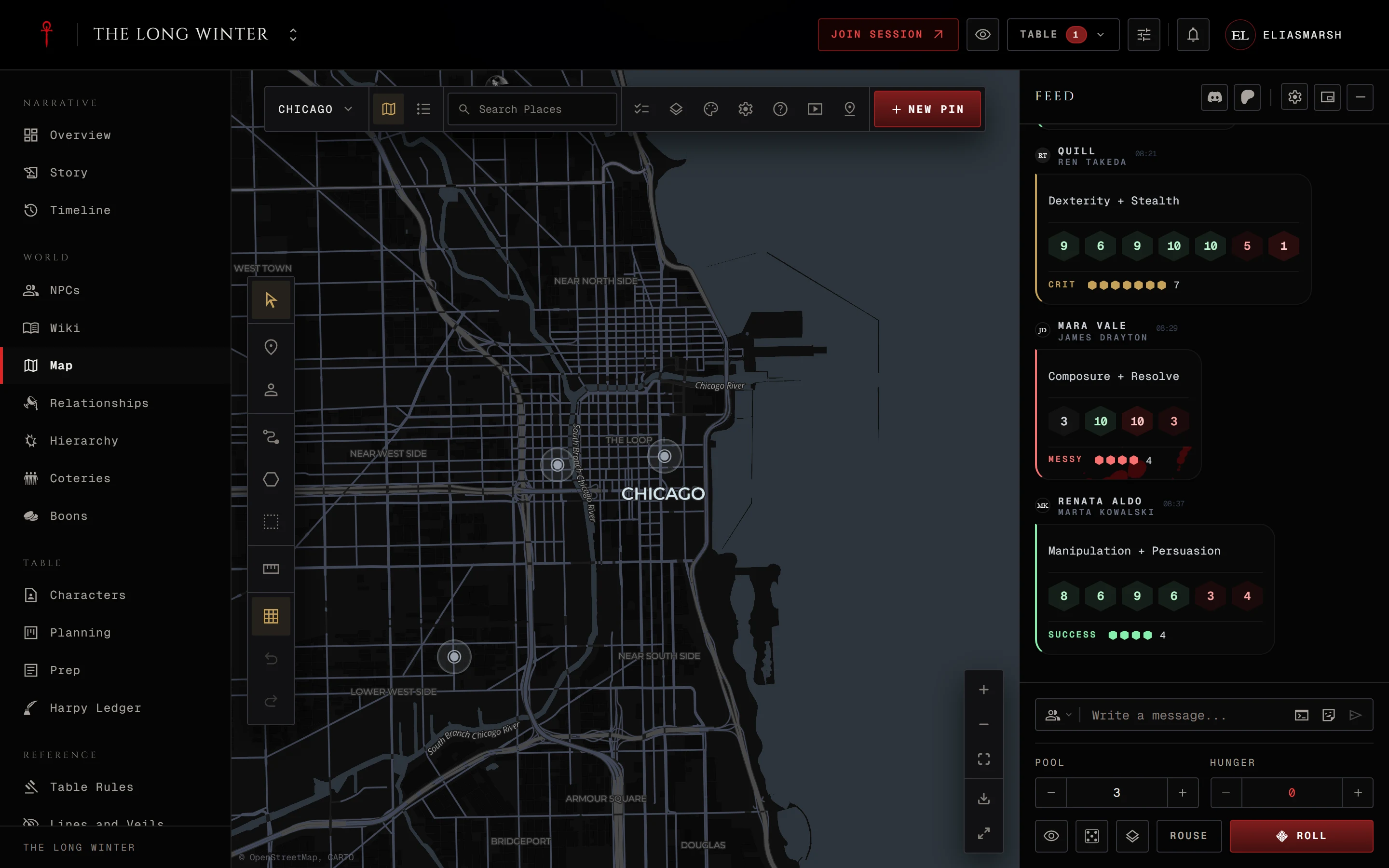Click the Rouse button
This screenshot has width=1389, height=868.
[1189, 836]
